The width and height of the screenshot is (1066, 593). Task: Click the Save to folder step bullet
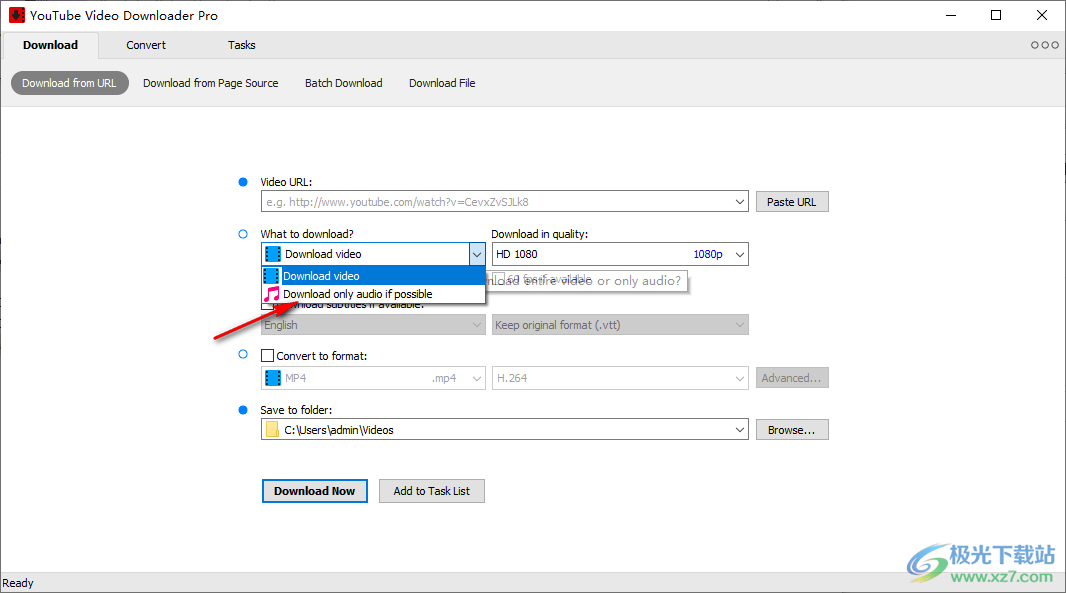click(x=243, y=410)
